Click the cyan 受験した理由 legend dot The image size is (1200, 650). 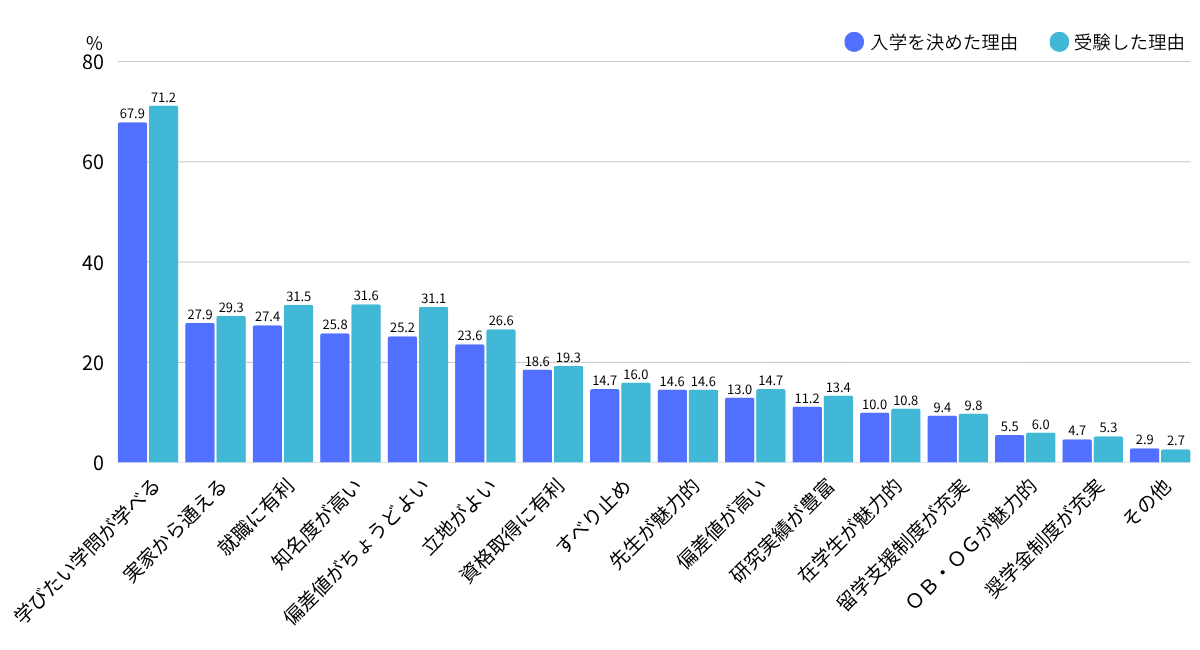coord(1060,42)
